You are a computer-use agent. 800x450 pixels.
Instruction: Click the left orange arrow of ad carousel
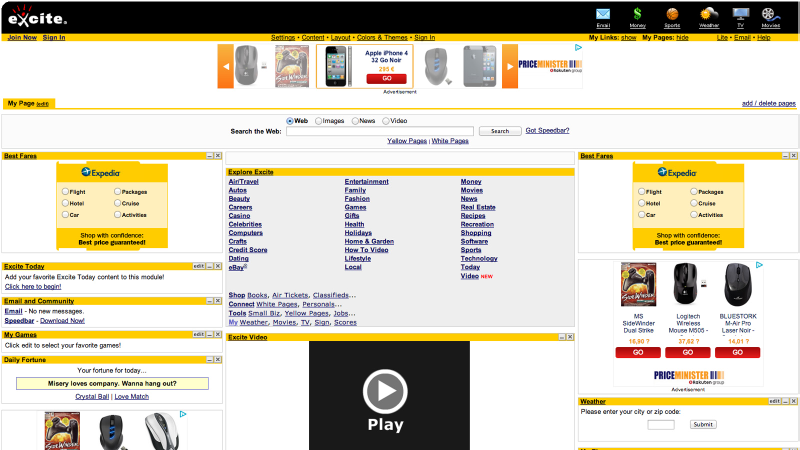click(226, 66)
